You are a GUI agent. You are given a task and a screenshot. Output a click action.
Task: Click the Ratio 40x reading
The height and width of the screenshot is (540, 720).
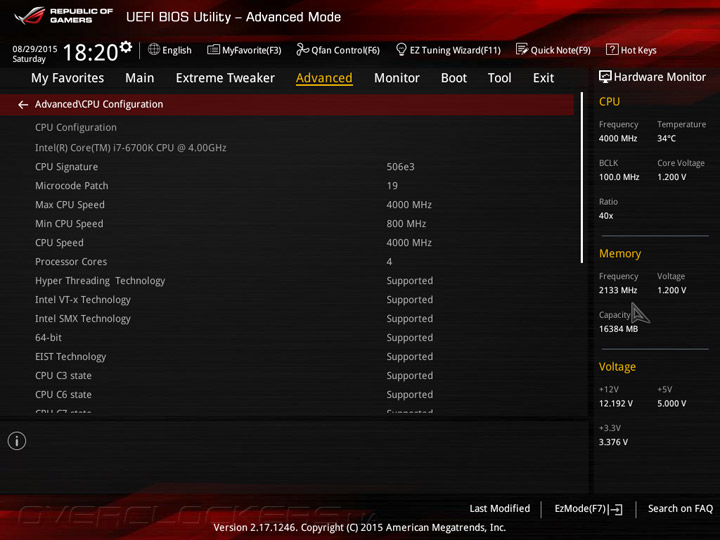click(606, 216)
